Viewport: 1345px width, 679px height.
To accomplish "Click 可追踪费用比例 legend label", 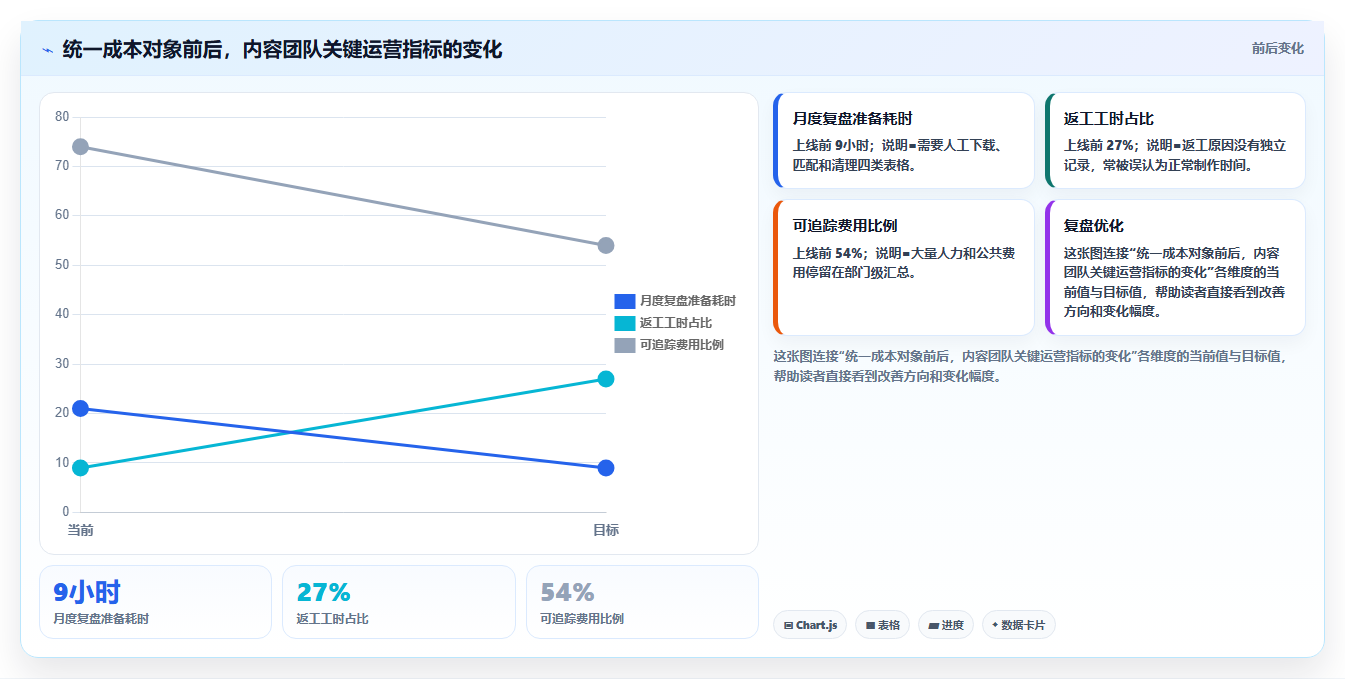I will 682,345.
